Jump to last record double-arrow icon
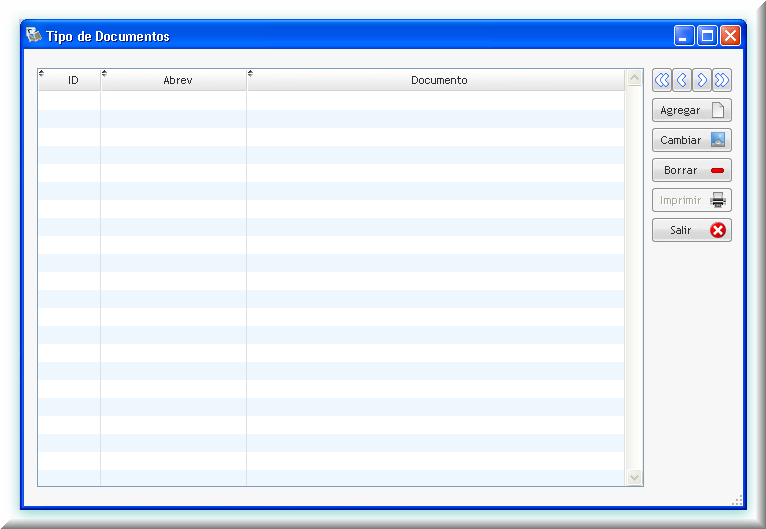766x529 pixels. point(722,80)
